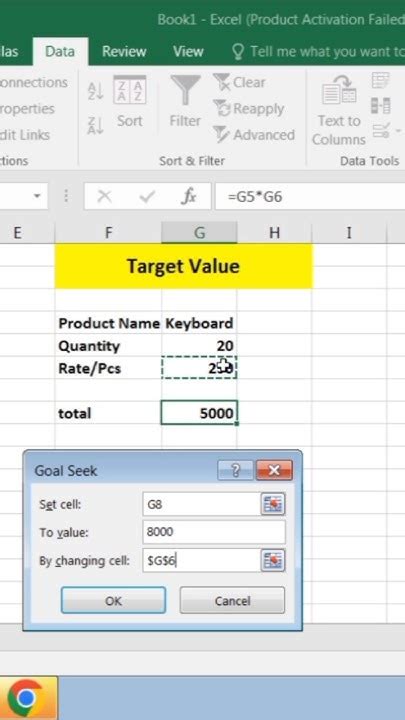The image size is (405, 720).
Task: Select the Target Value merged title cell
Action: [x=183, y=266]
